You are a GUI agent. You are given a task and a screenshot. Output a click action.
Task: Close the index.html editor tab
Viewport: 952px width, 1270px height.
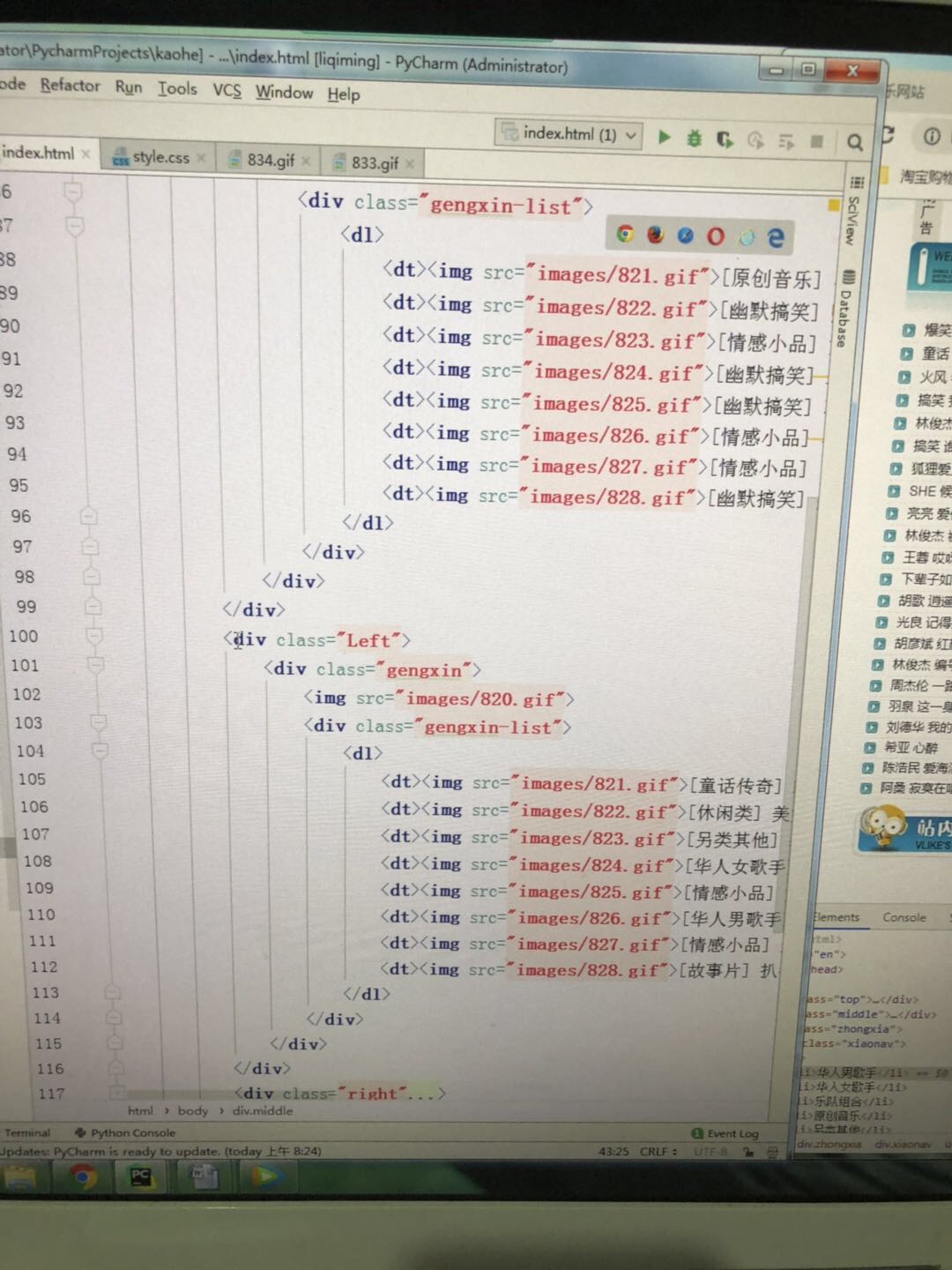[86, 153]
